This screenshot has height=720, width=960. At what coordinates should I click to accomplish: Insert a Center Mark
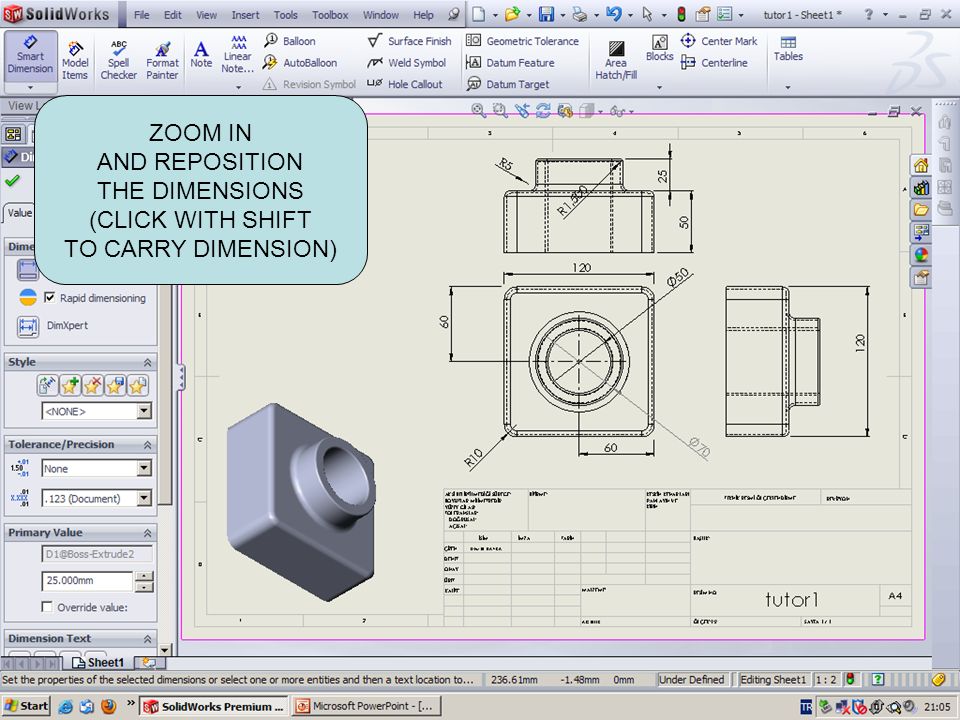pos(719,41)
